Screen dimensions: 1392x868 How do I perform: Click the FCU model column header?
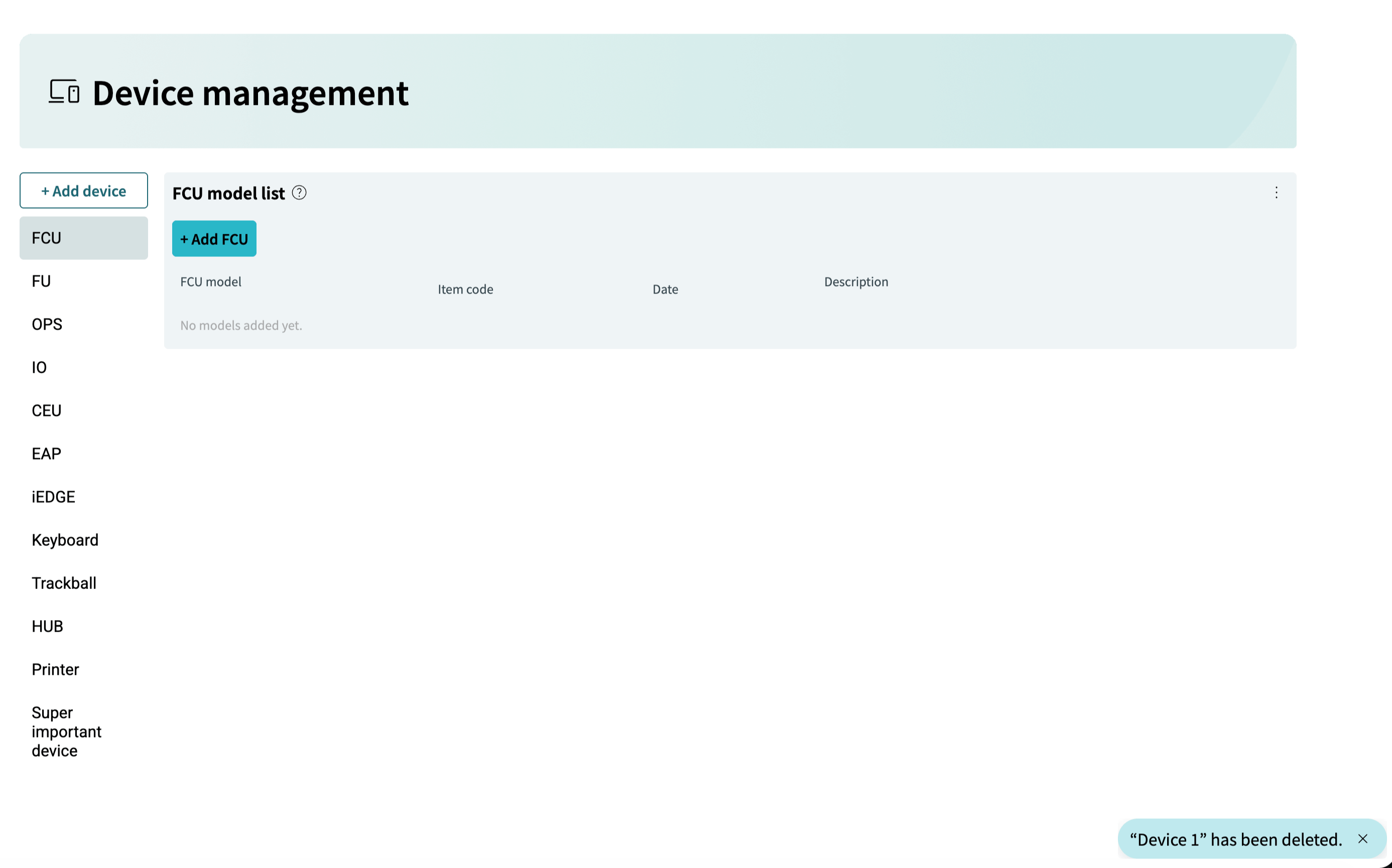tap(211, 282)
